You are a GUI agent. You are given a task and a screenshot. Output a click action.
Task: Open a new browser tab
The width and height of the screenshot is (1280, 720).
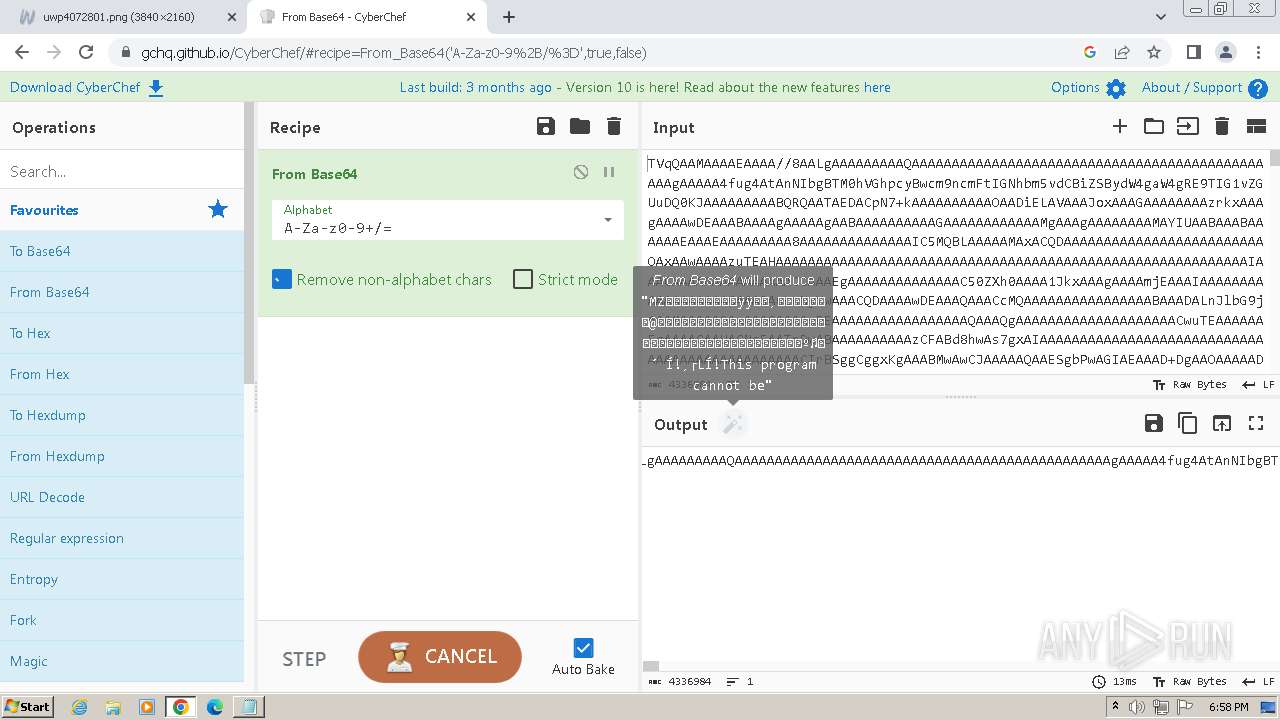coord(509,17)
